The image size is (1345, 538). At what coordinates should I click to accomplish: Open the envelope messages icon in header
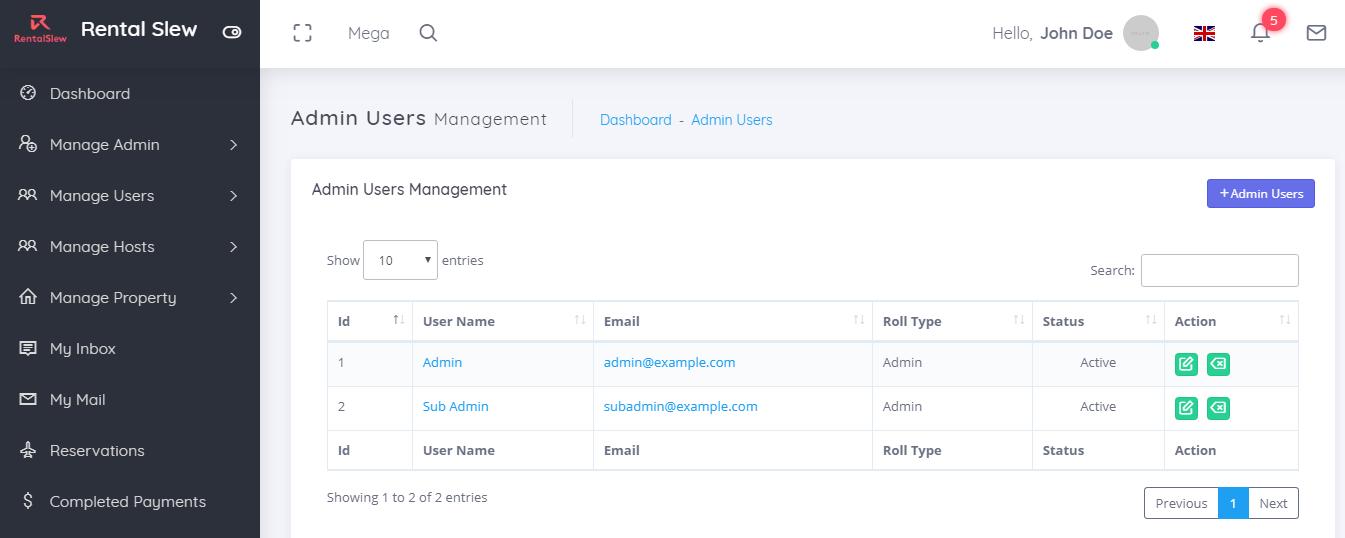tap(1316, 33)
